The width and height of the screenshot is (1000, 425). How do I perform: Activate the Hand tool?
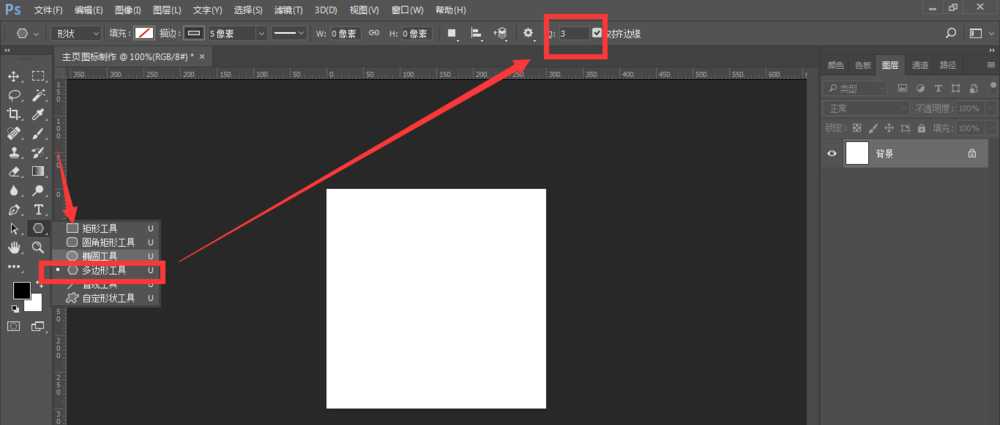pyautogui.click(x=15, y=247)
